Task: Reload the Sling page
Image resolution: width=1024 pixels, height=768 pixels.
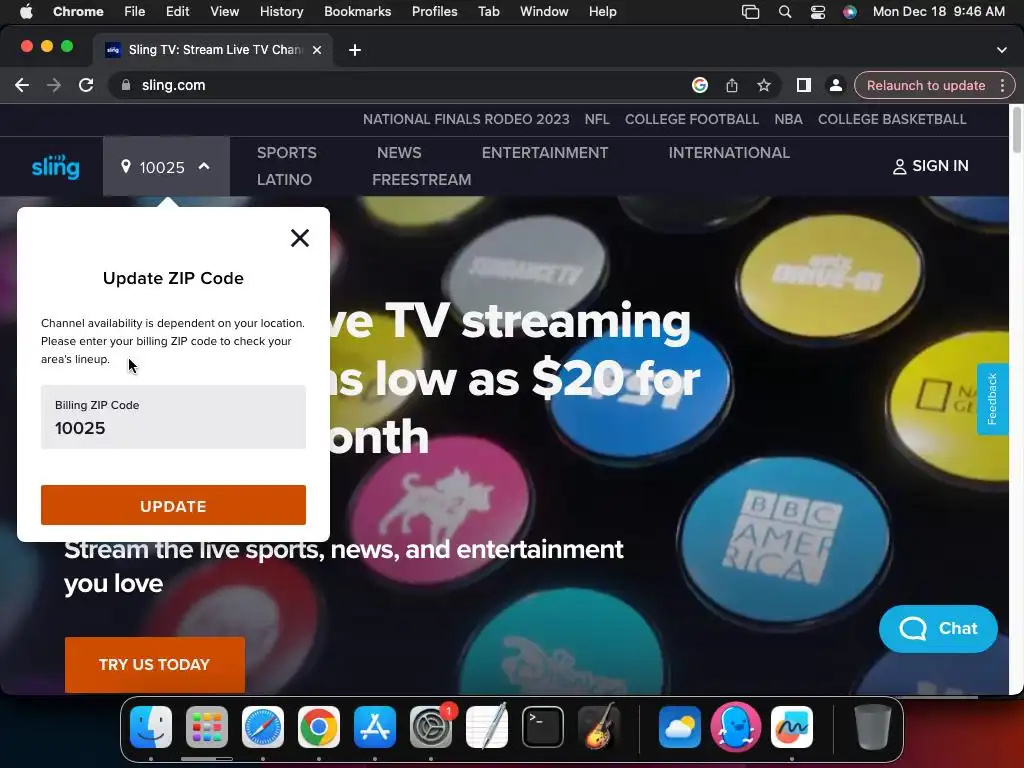Action: (x=86, y=86)
